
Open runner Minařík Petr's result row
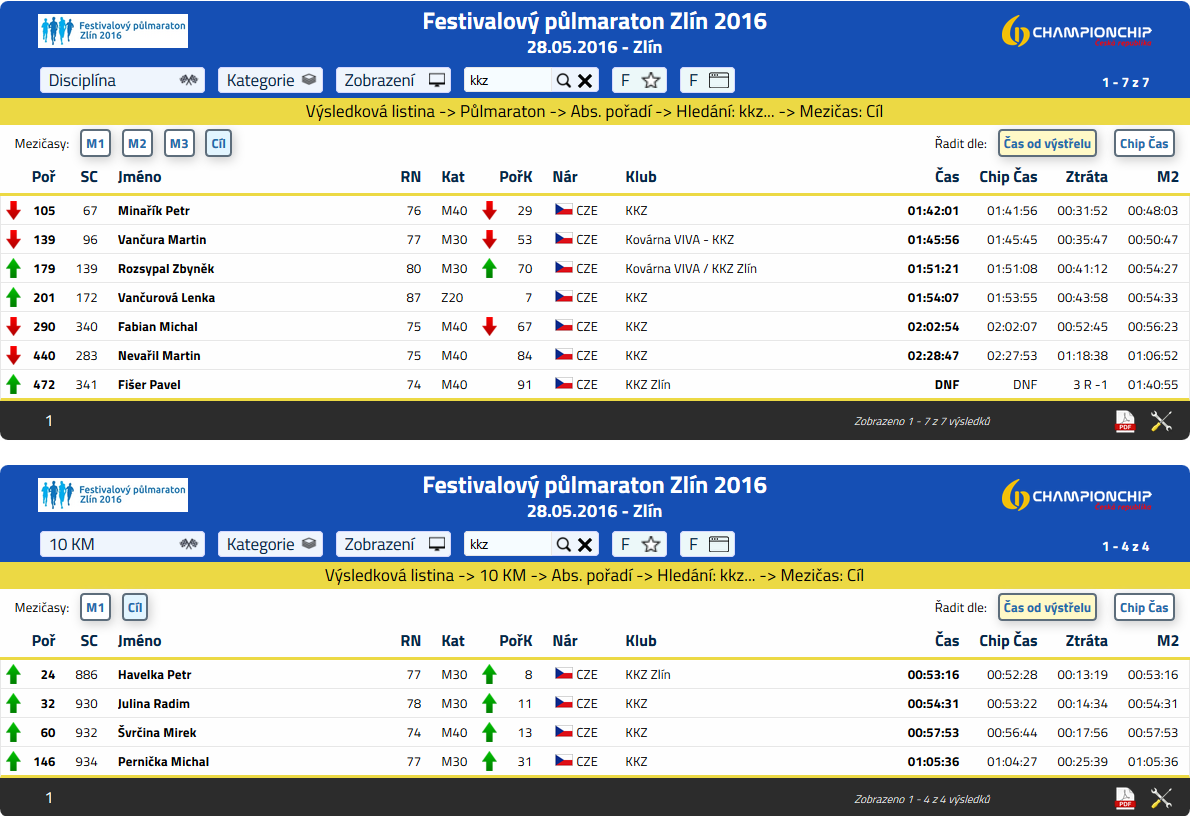coord(595,210)
